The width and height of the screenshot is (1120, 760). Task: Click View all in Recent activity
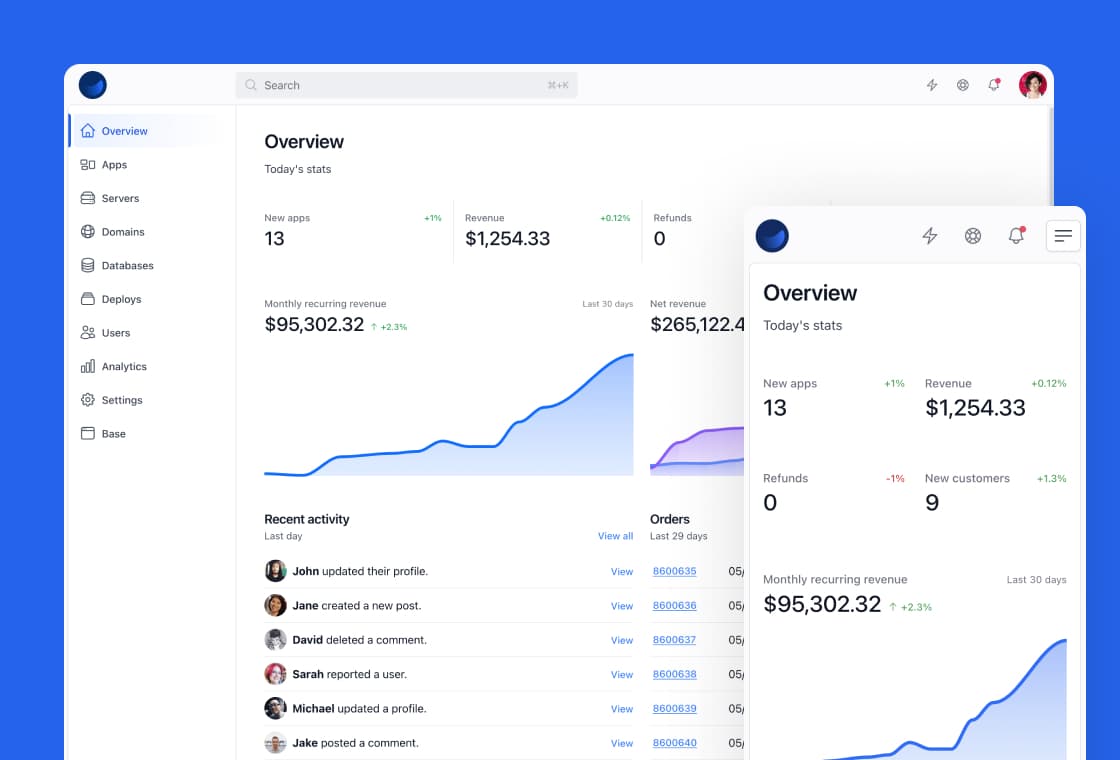coord(615,536)
